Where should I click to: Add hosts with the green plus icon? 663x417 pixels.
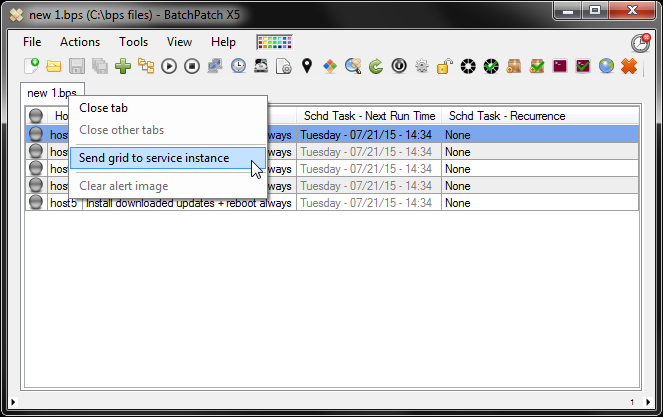pyautogui.click(x=123, y=66)
